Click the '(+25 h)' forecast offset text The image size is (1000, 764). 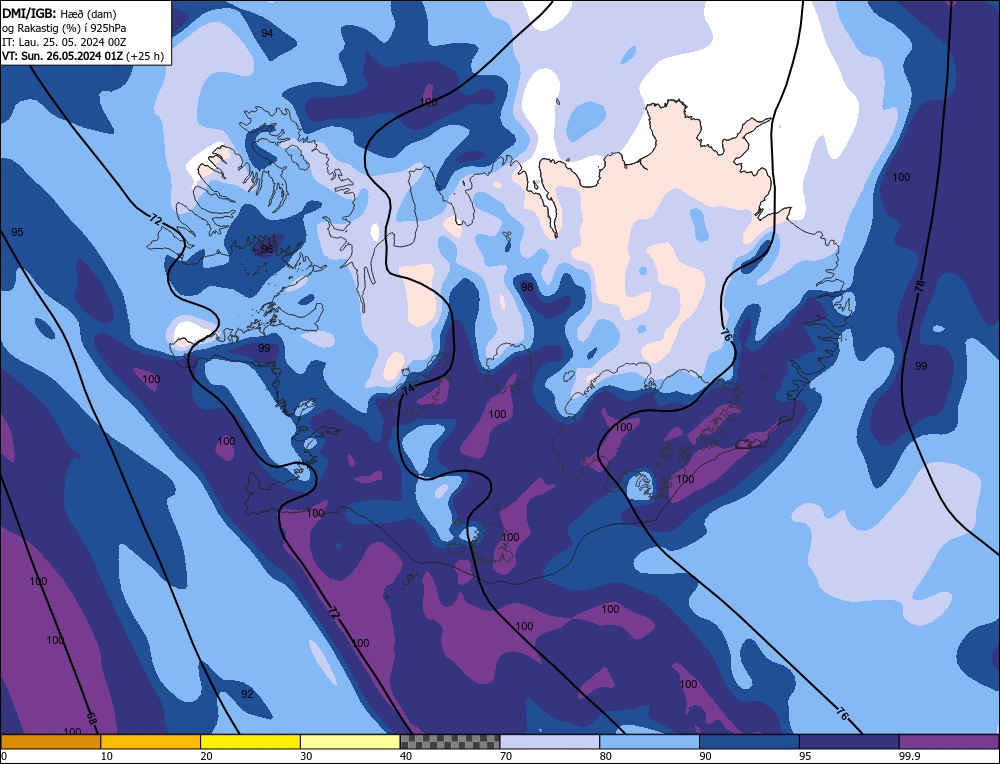point(145,56)
